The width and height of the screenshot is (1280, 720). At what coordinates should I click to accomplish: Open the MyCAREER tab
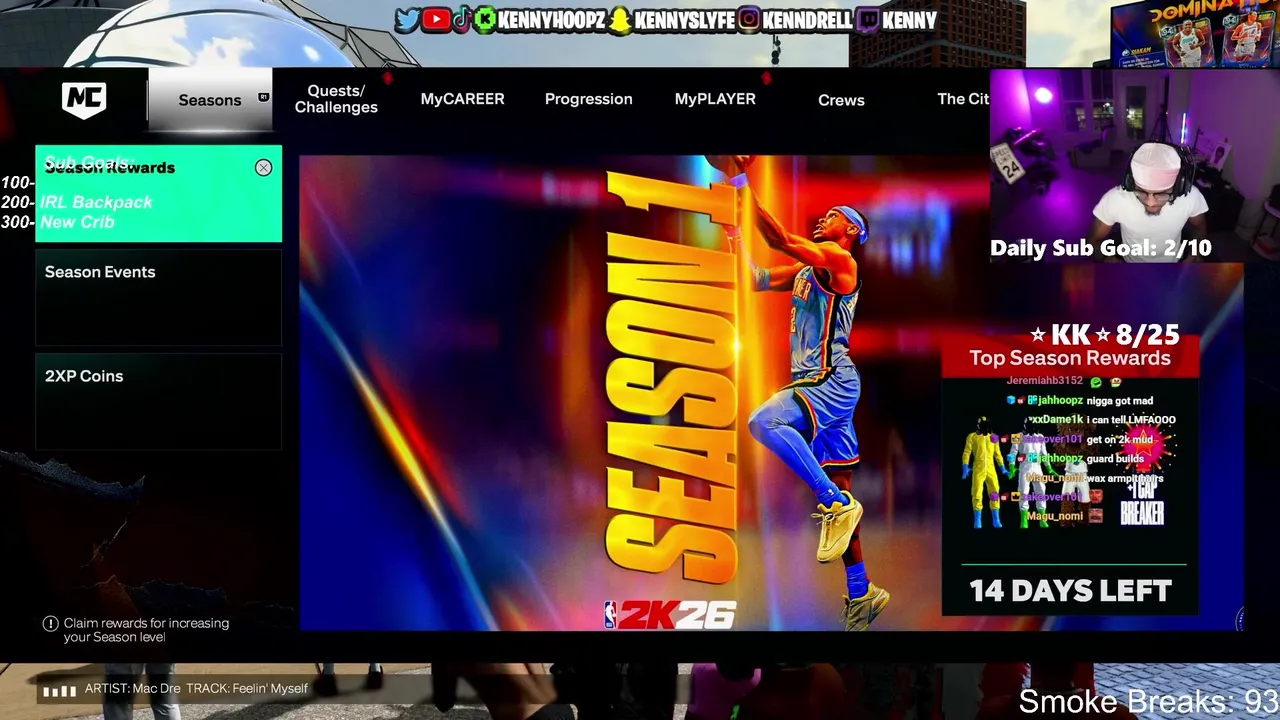coord(462,99)
